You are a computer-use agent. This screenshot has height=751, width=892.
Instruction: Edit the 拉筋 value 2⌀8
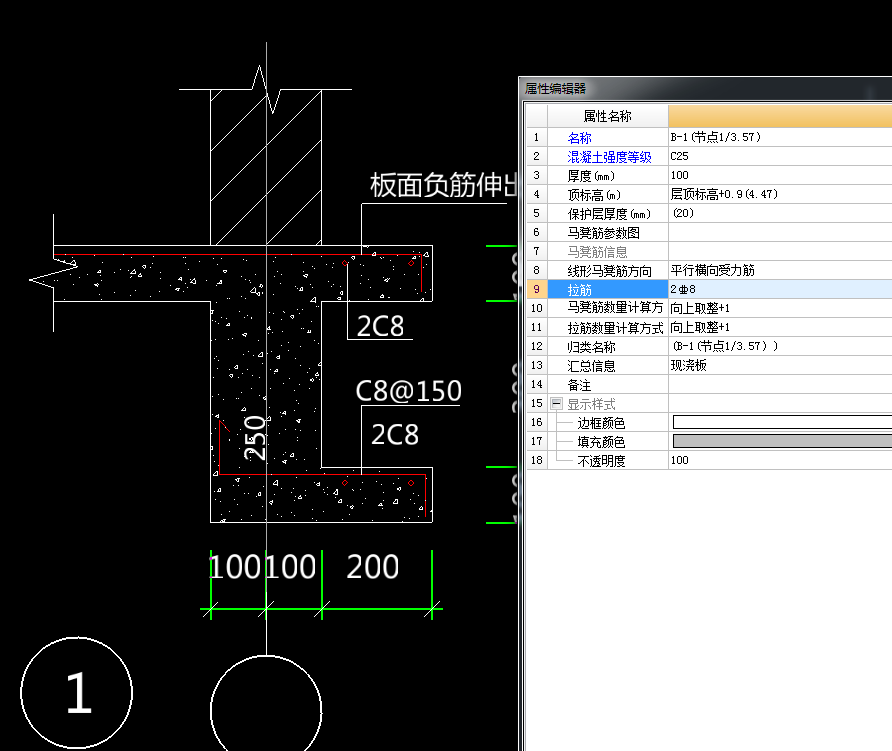tap(780, 290)
